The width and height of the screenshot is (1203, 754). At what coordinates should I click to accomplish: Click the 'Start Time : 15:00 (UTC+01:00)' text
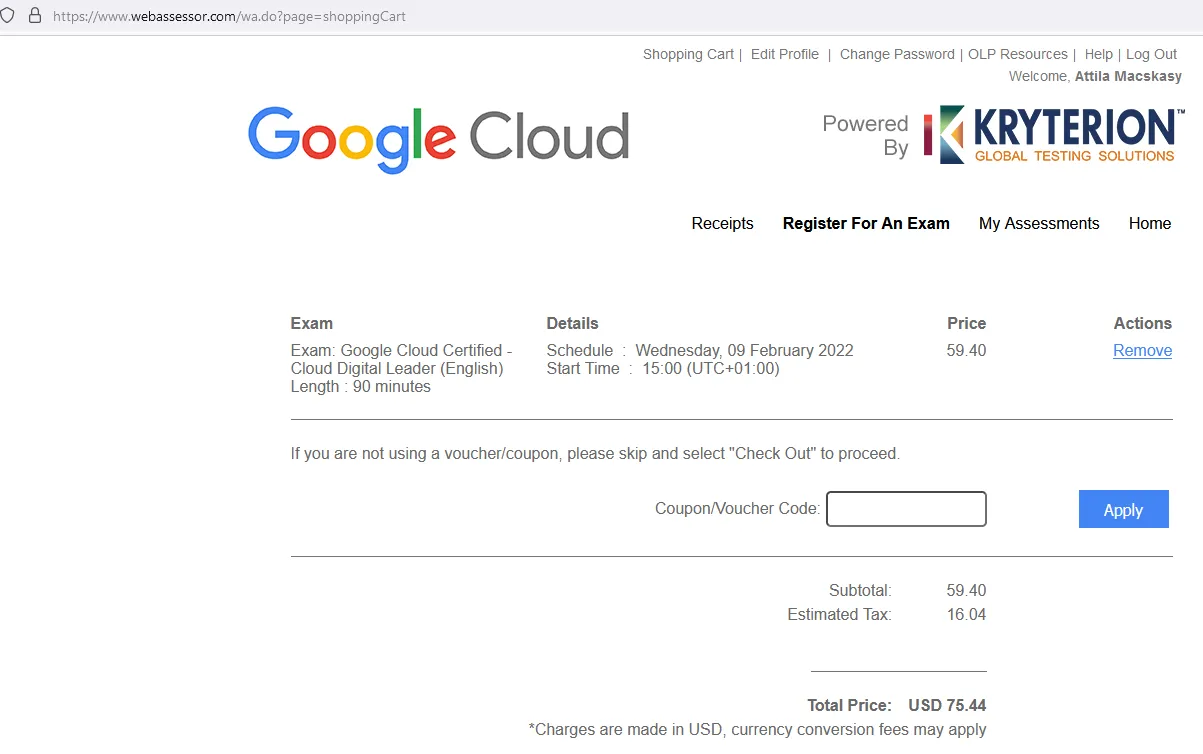(663, 368)
